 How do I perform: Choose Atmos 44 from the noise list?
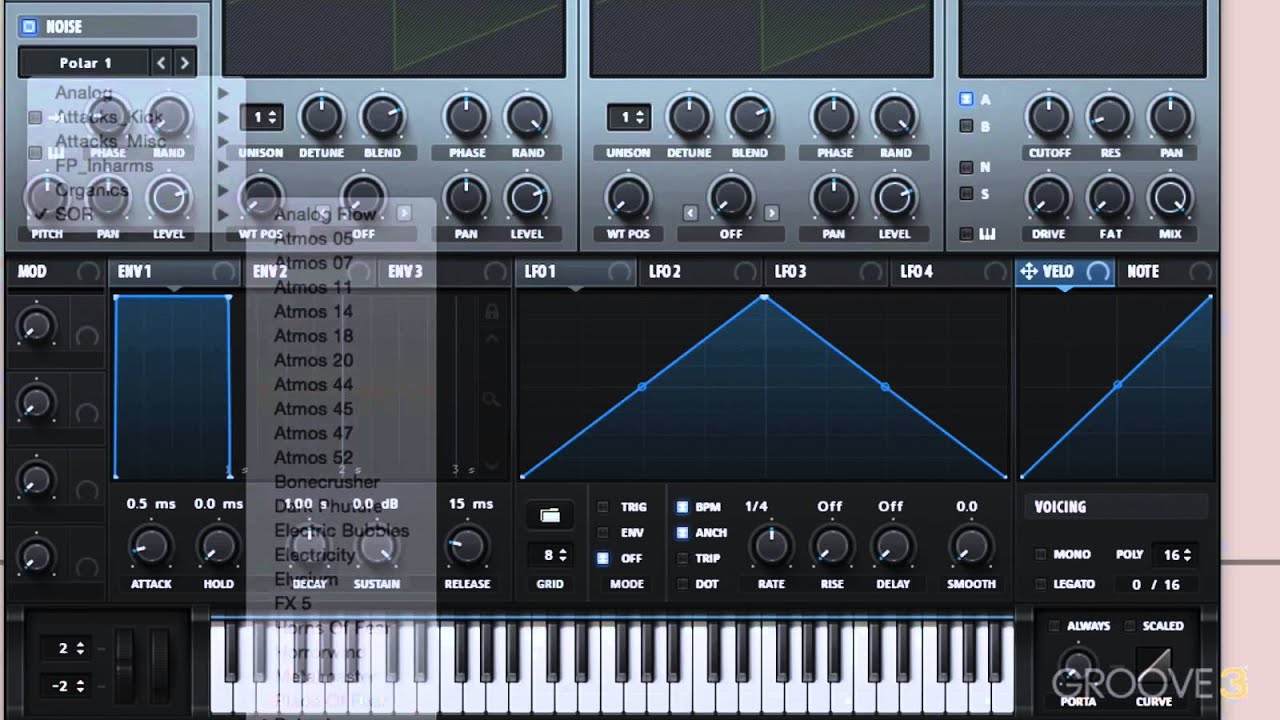pos(313,385)
